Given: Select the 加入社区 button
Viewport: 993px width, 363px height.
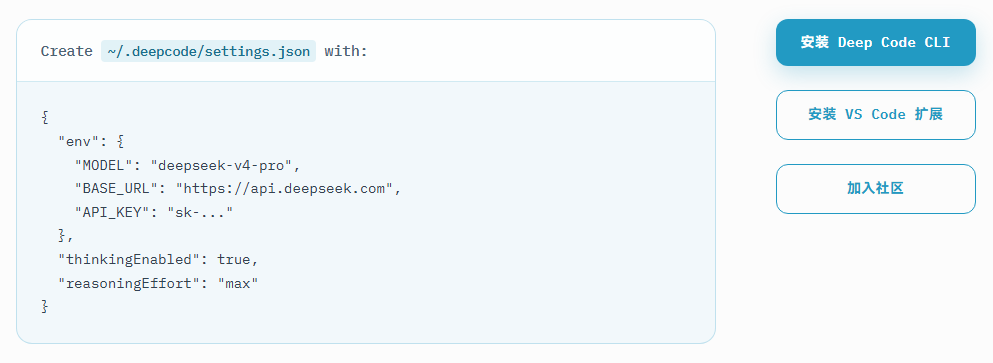Looking at the screenshot, I should (x=875, y=189).
